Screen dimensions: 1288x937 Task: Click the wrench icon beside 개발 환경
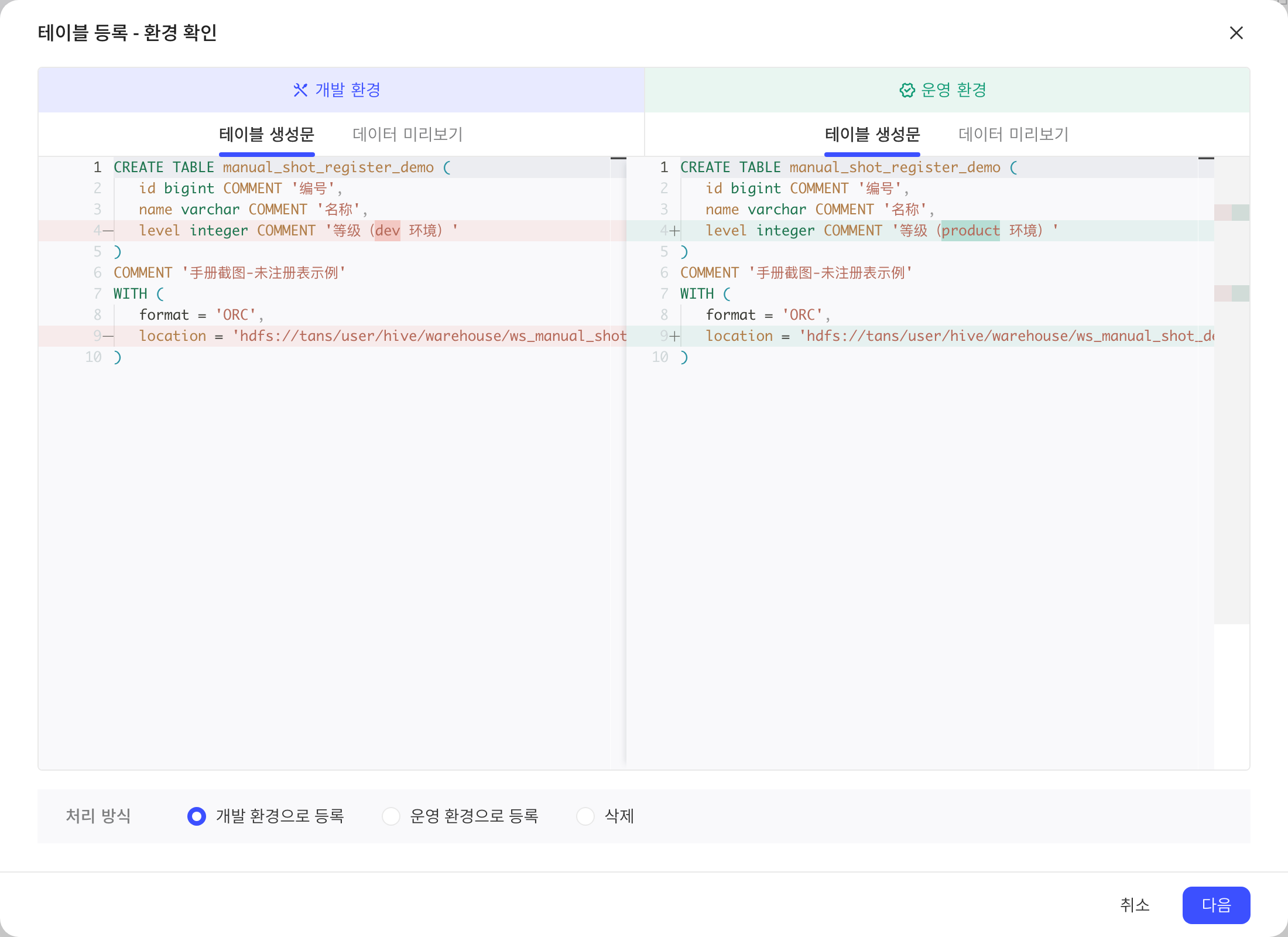coord(300,90)
